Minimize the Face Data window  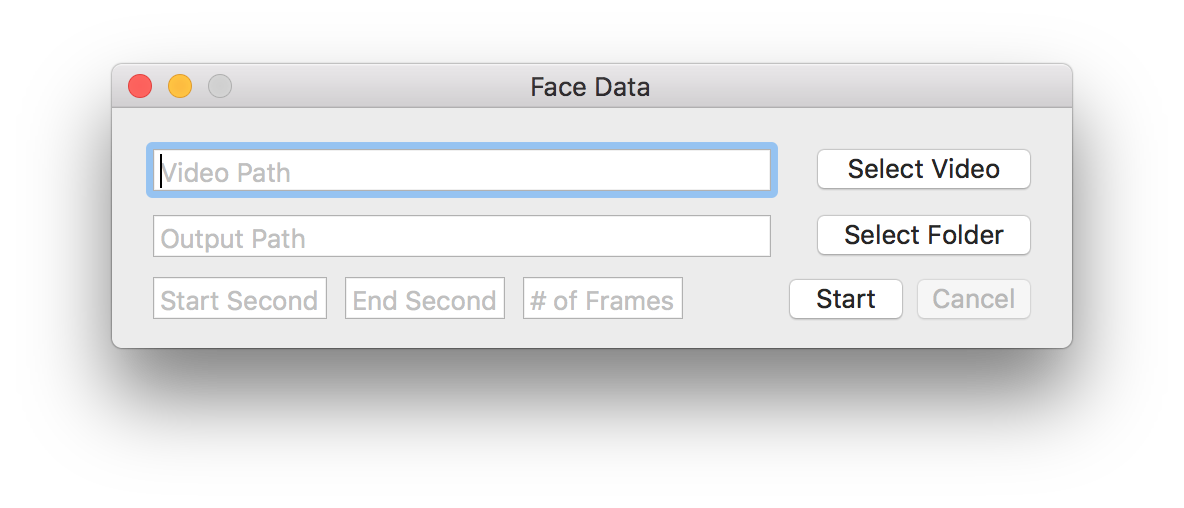[180, 87]
